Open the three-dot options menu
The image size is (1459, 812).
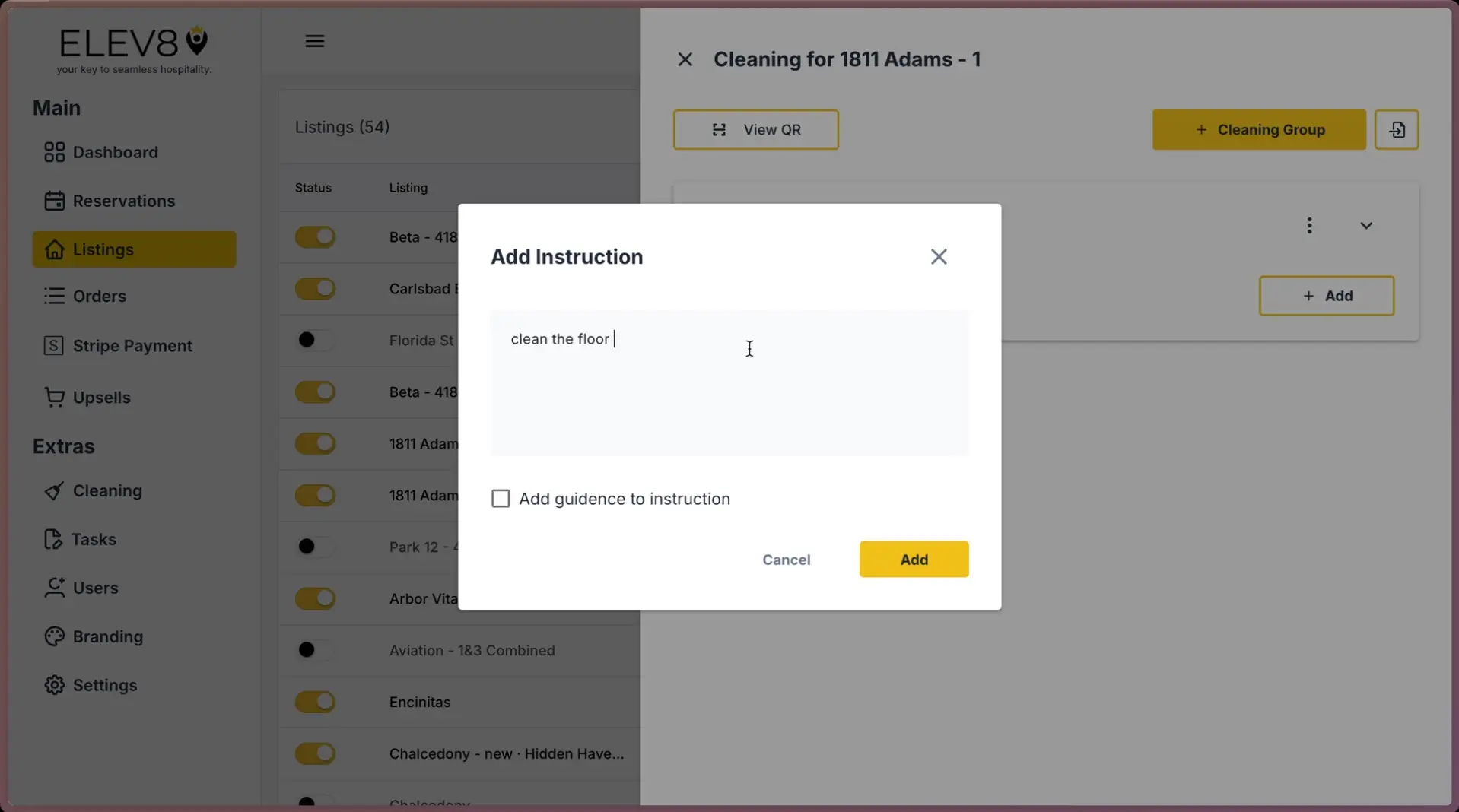point(1309,225)
